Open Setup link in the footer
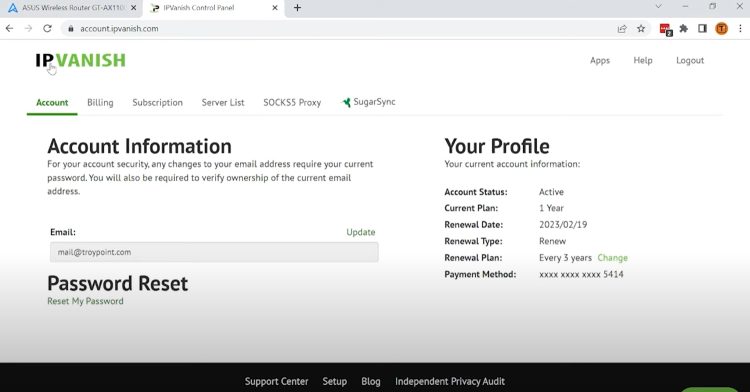The width and height of the screenshot is (750, 392). coord(334,381)
